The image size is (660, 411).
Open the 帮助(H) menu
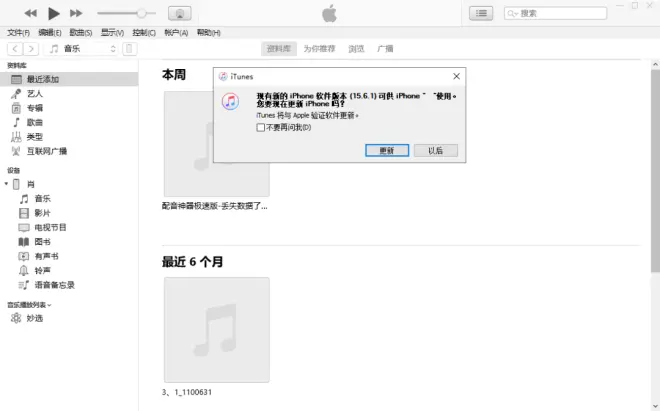coord(209,32)
